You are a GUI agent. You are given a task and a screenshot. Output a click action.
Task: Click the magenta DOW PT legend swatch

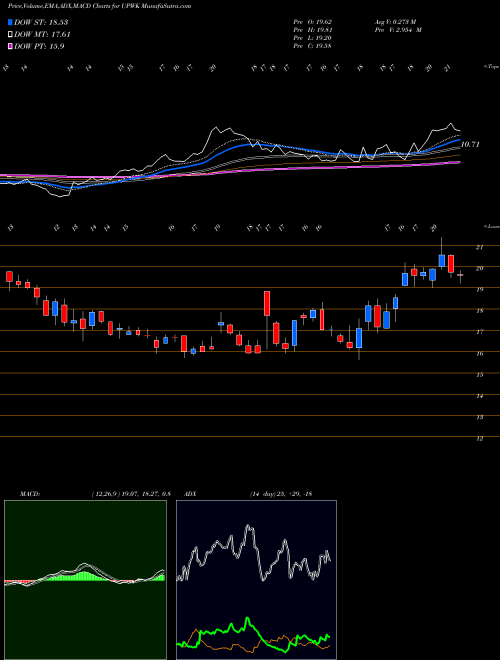[10, 47]
